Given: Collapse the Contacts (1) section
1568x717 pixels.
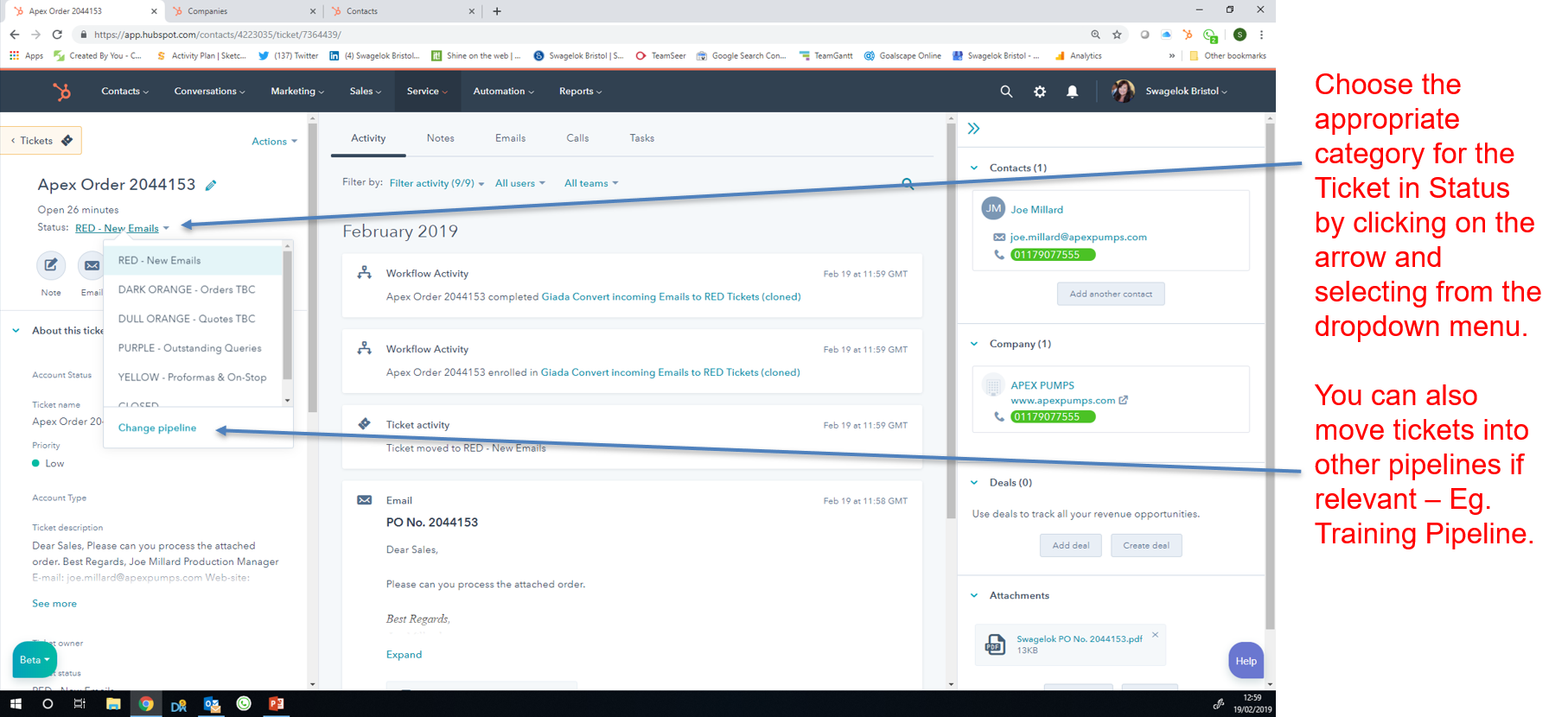Looking at the screenshot, I should (974, 168).
